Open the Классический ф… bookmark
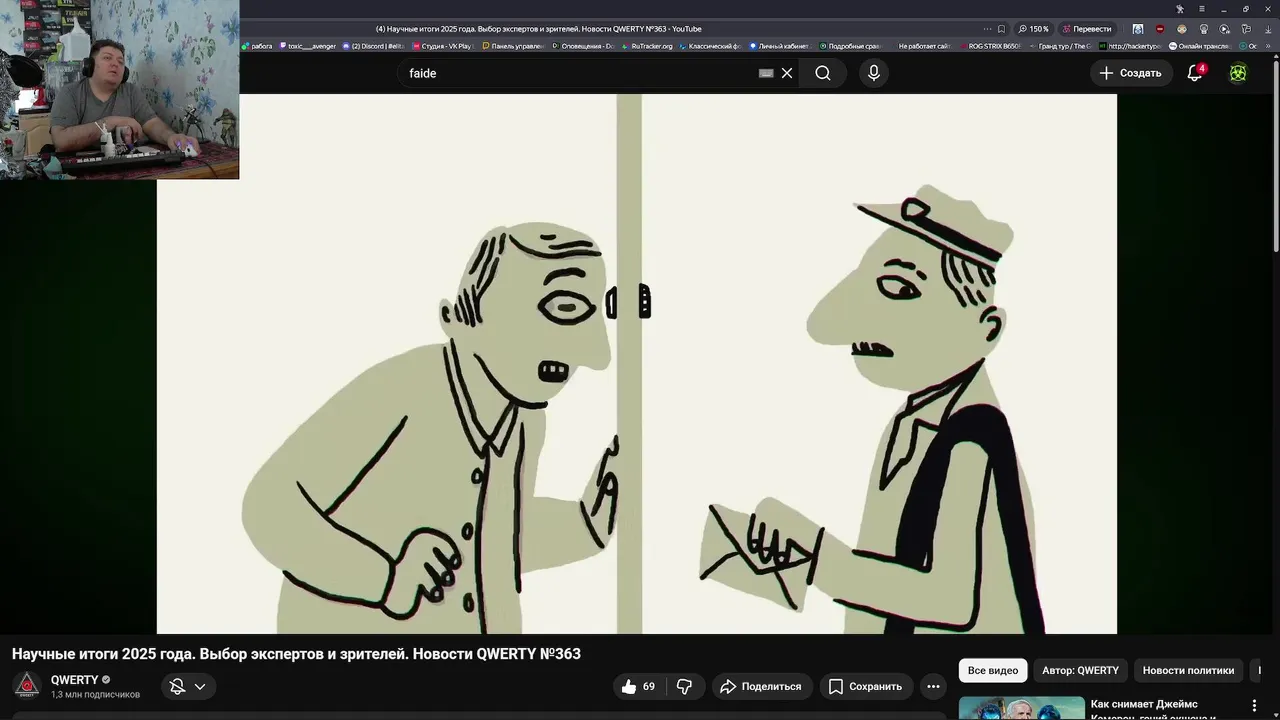Image resolution: width=1280 pixels, height=720 pixels. click(710, 46)
